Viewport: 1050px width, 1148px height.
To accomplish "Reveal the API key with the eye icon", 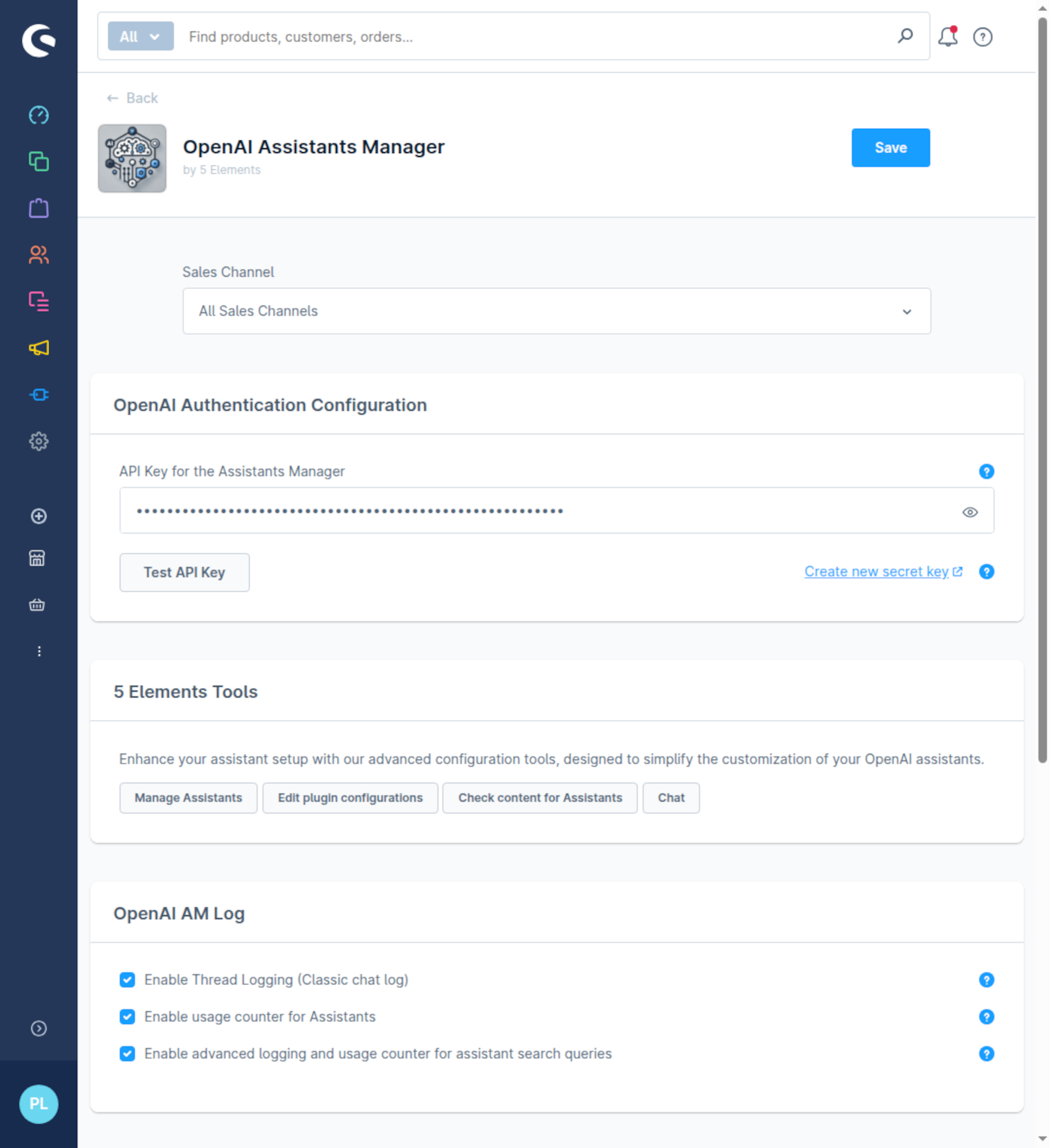I will click(x=970, y=513).
